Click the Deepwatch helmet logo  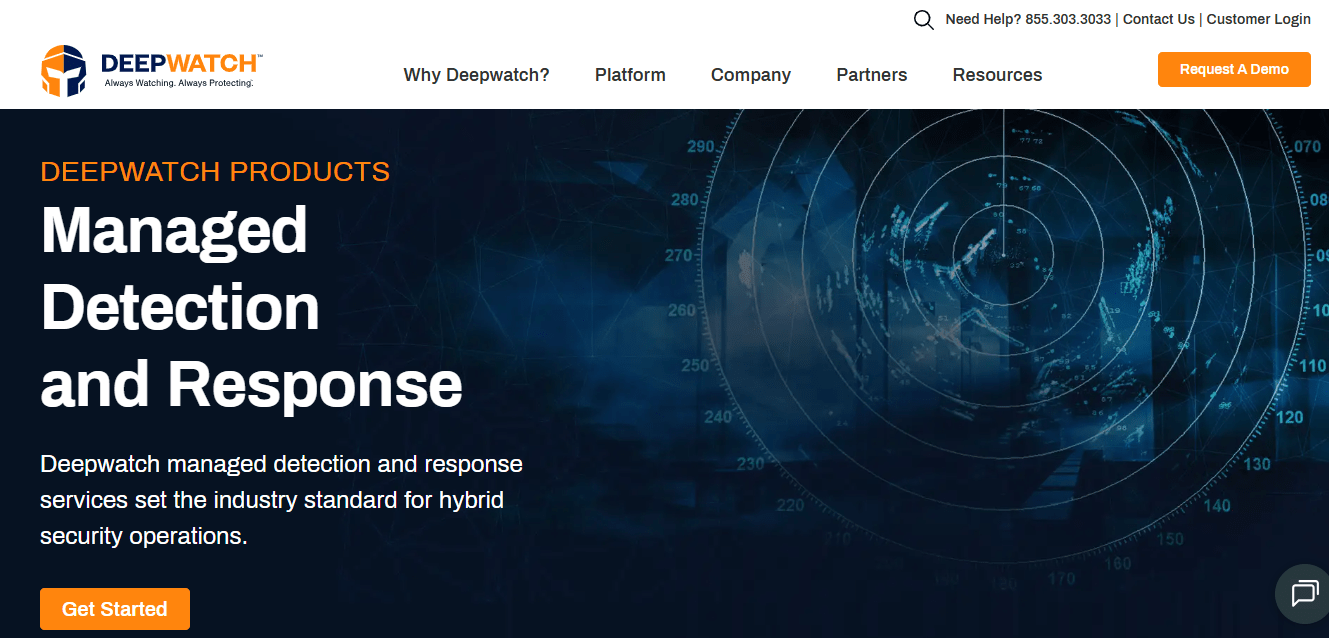pyautogui.click(x=63, y=71)
